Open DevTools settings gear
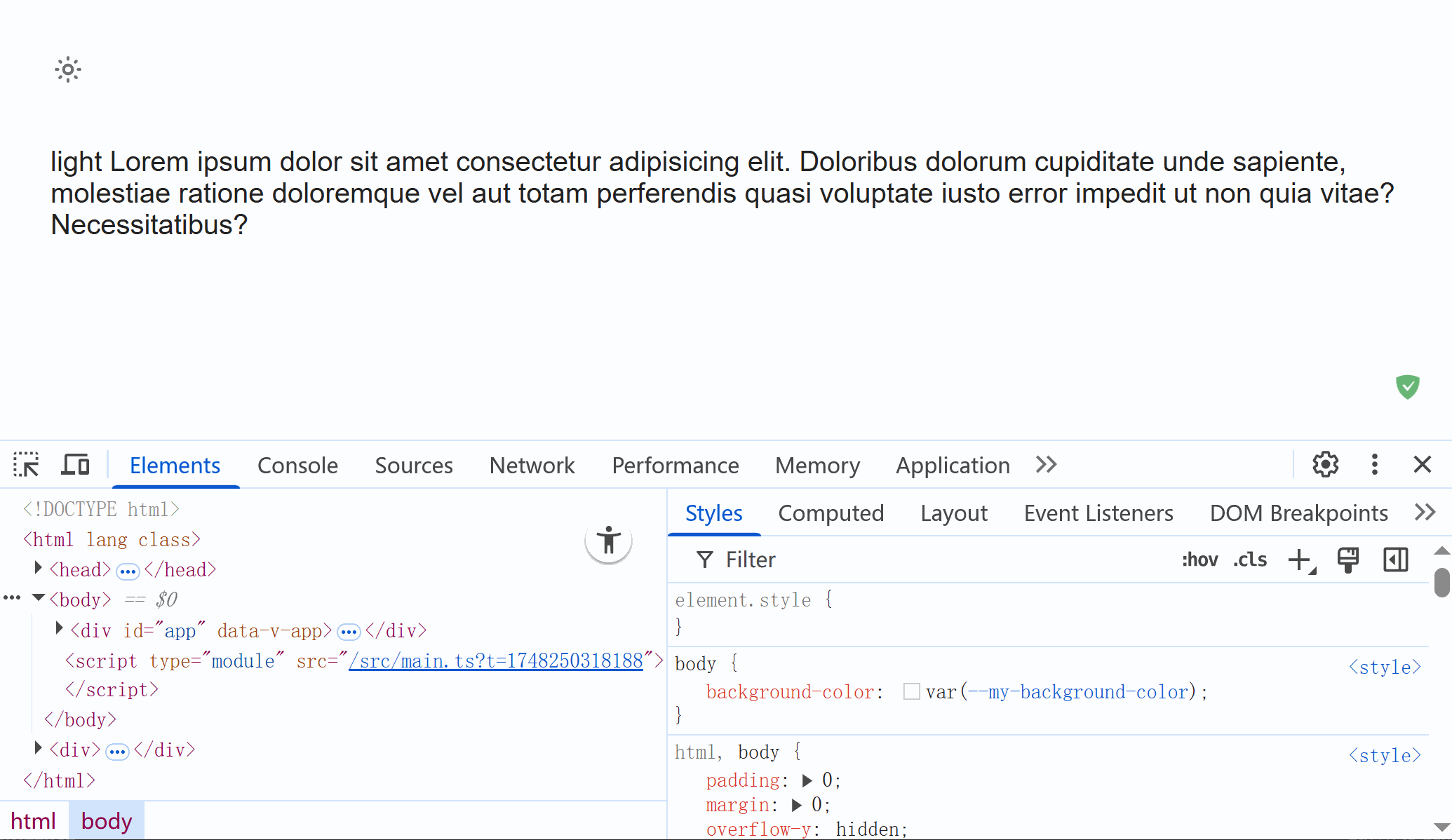 tap(1325, 464)
